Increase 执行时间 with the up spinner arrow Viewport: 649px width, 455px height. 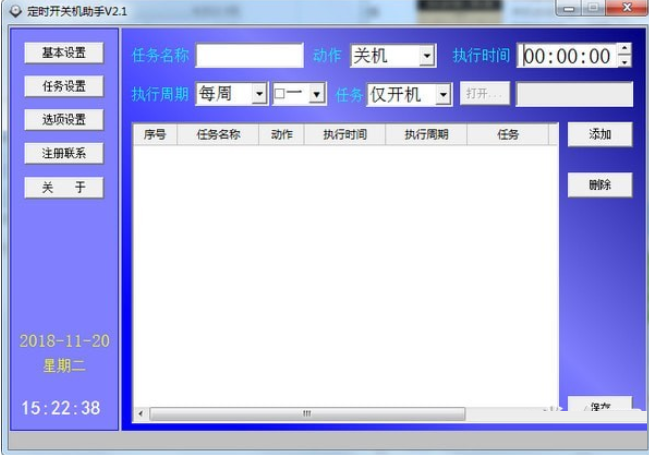(x=624, y=49)
